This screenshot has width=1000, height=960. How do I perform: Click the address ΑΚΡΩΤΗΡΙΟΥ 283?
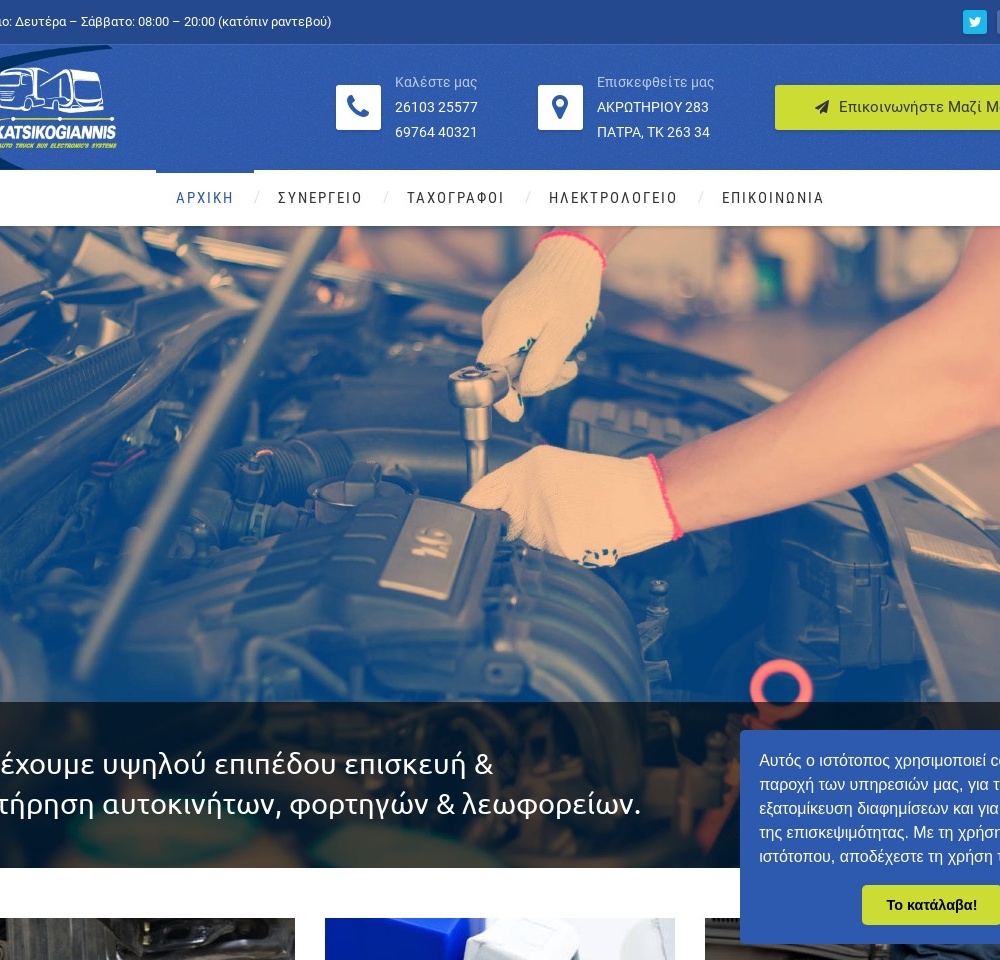[x=653, y=107]
